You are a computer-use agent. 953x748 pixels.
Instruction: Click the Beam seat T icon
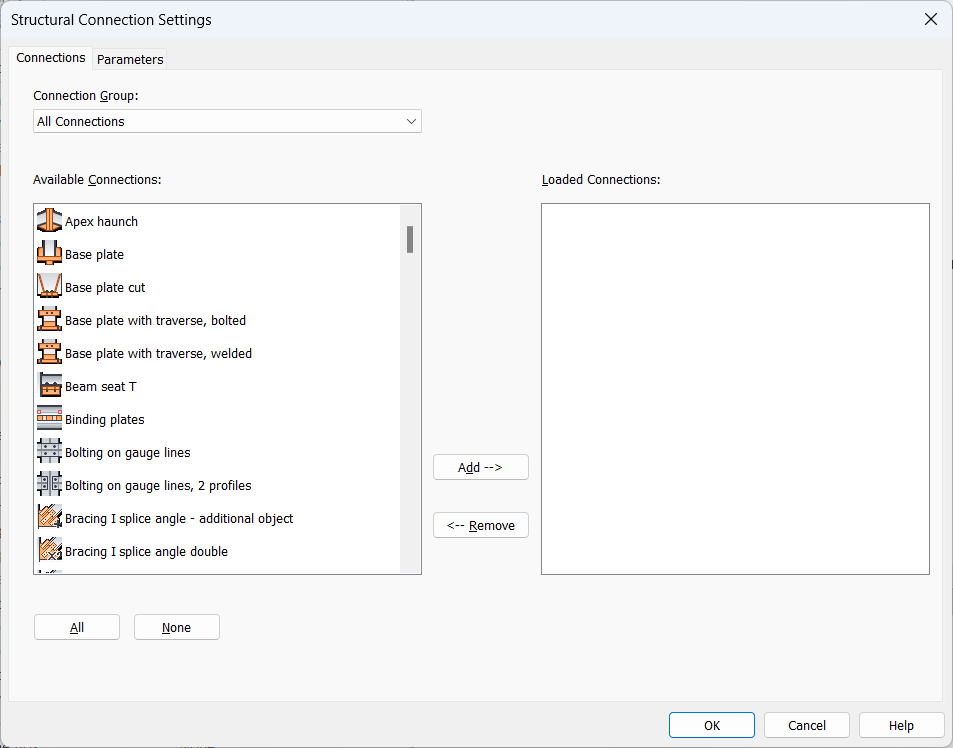click(49, 386)
